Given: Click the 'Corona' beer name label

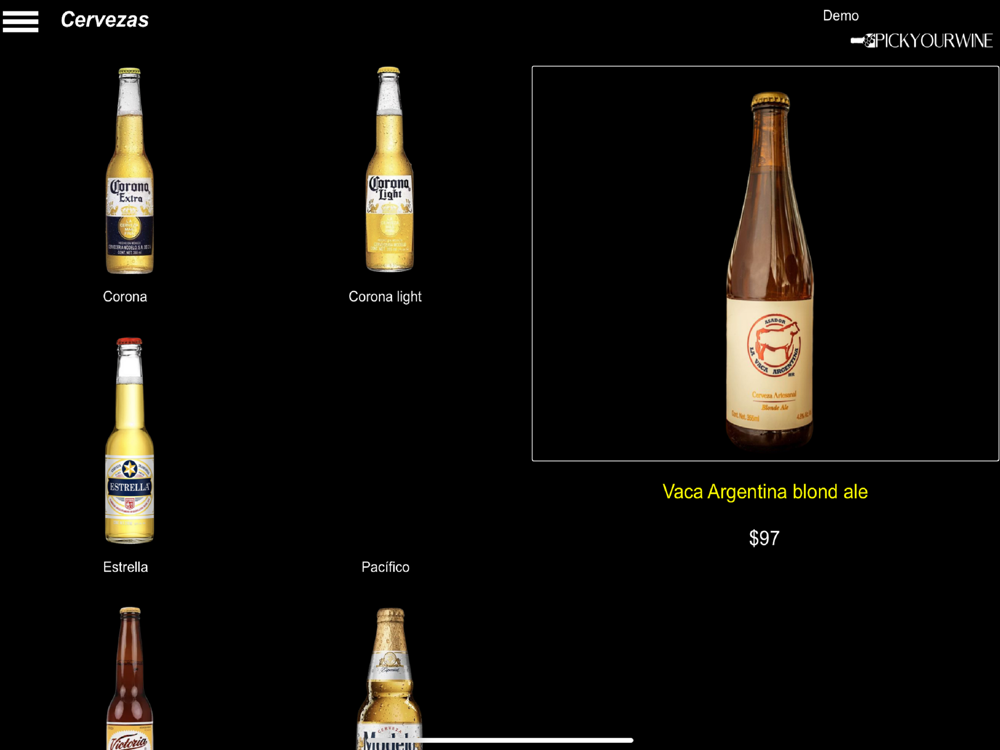Looking at the screenshot, I should click(x=125, y=297).
